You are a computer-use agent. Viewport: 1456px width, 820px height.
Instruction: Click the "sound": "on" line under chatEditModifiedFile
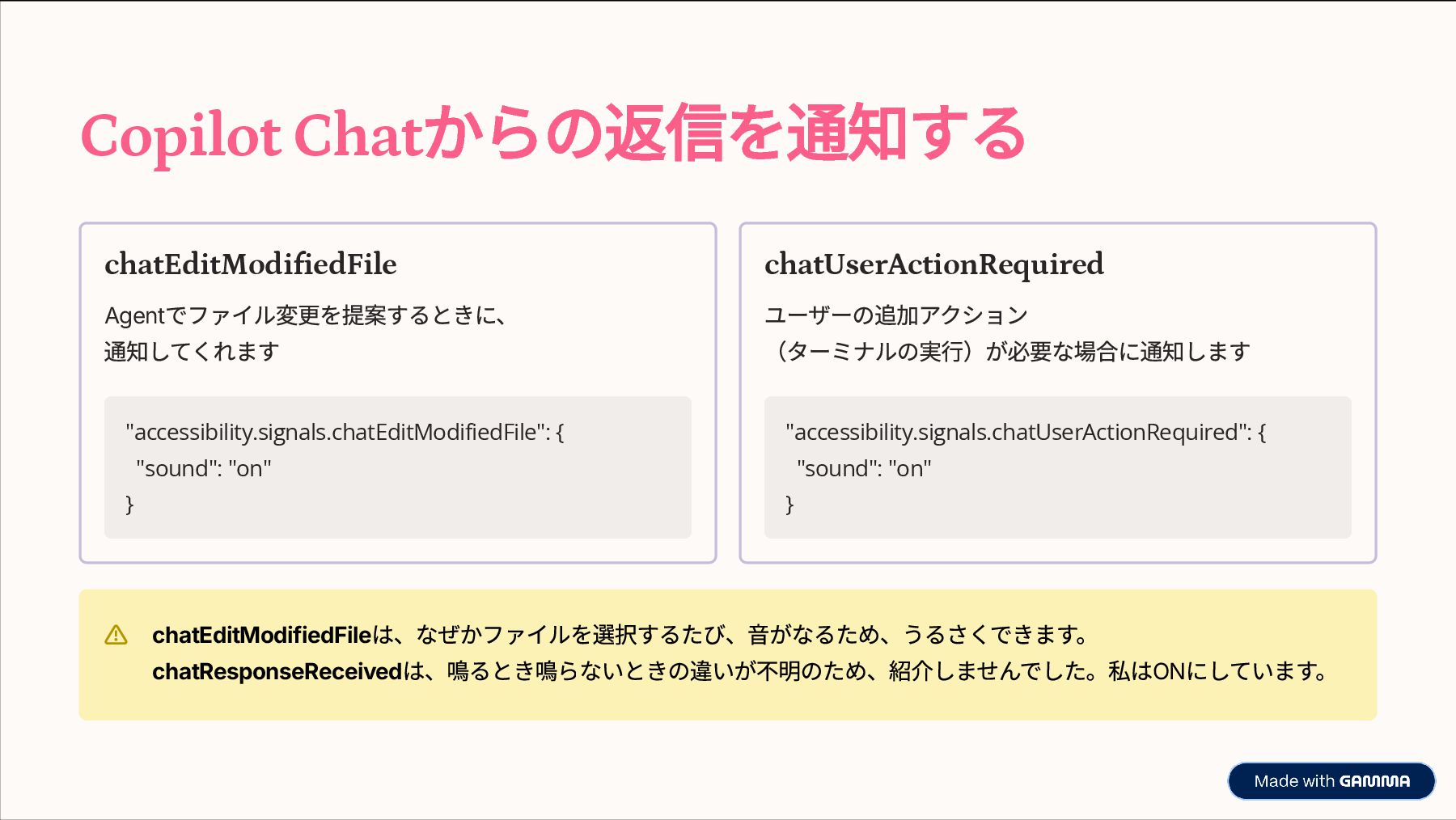[x=204, y=469]
